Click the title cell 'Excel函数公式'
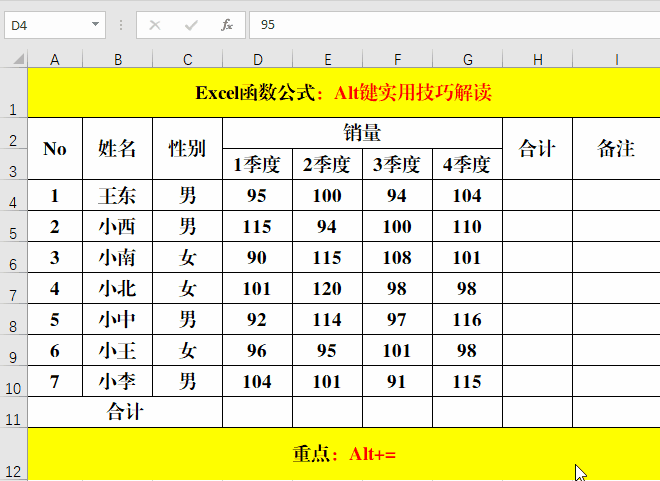Viewport: 660px width, 481px height. click(x=343, y=93)
